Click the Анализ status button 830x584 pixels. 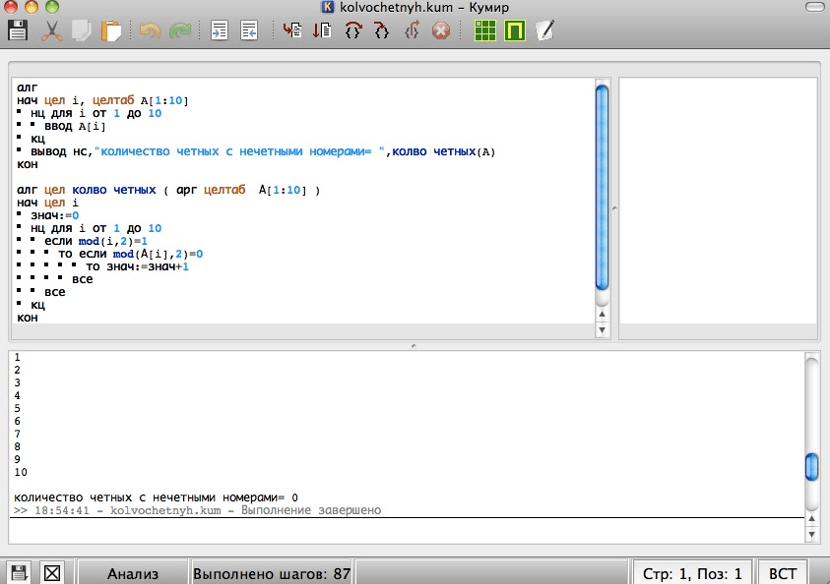pos(133,573)
